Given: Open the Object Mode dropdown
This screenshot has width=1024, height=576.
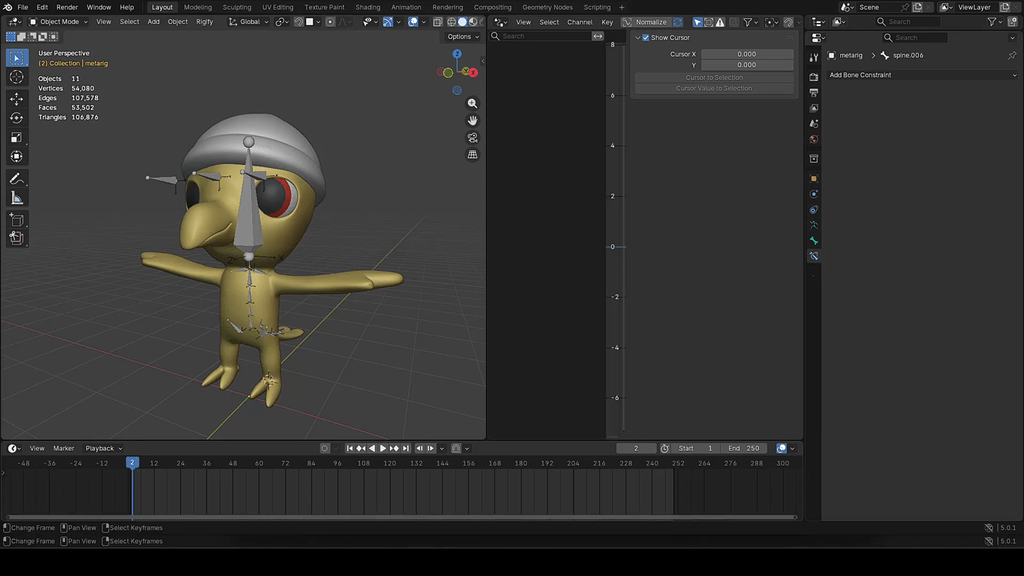Looking at the screenshot, I should [x=58, y=22].
